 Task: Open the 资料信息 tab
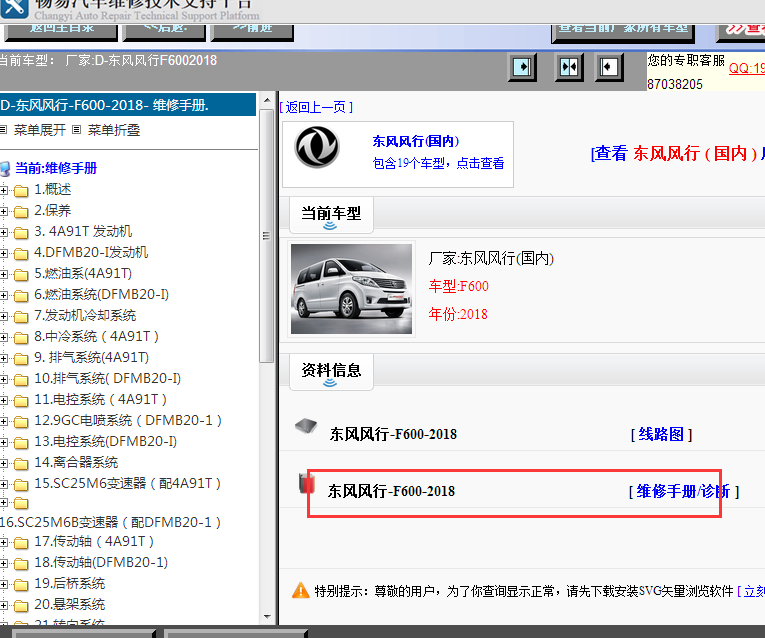click(x=331, y=372)
